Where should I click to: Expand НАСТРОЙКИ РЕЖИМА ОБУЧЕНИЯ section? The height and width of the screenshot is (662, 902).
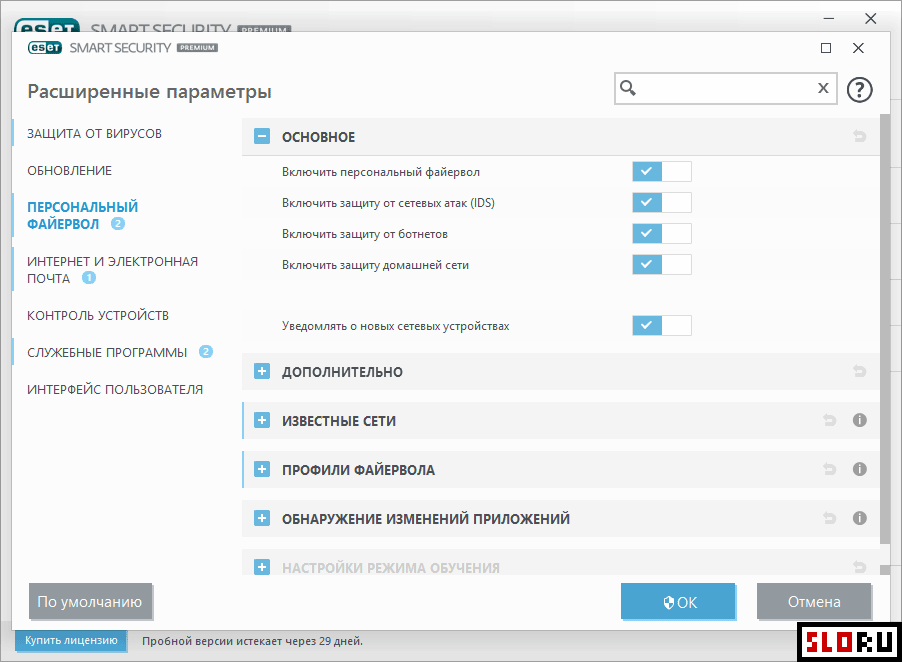pyautogui.click(x=262, y=567)
